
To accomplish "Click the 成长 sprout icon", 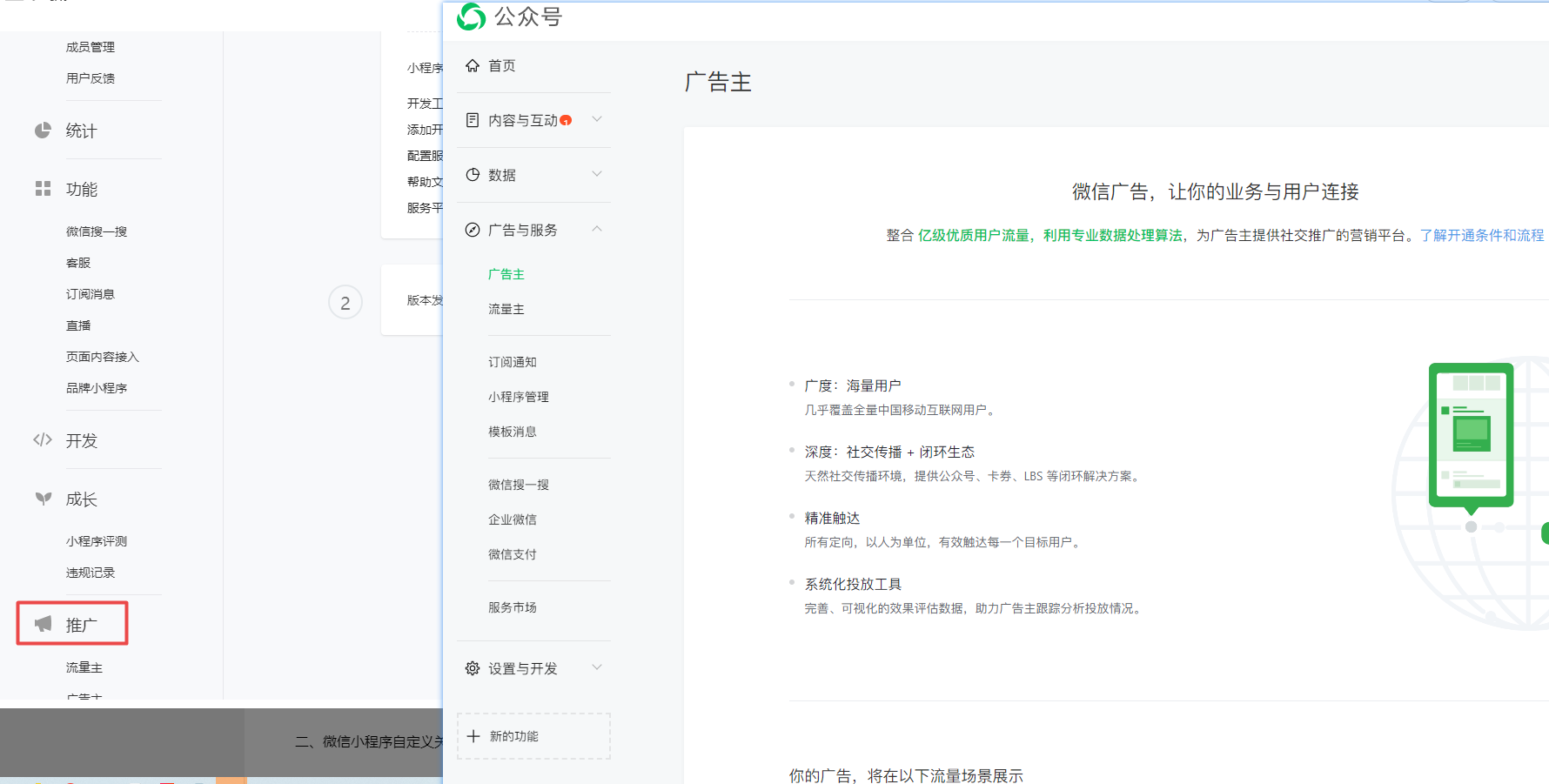I will (43, 499).
